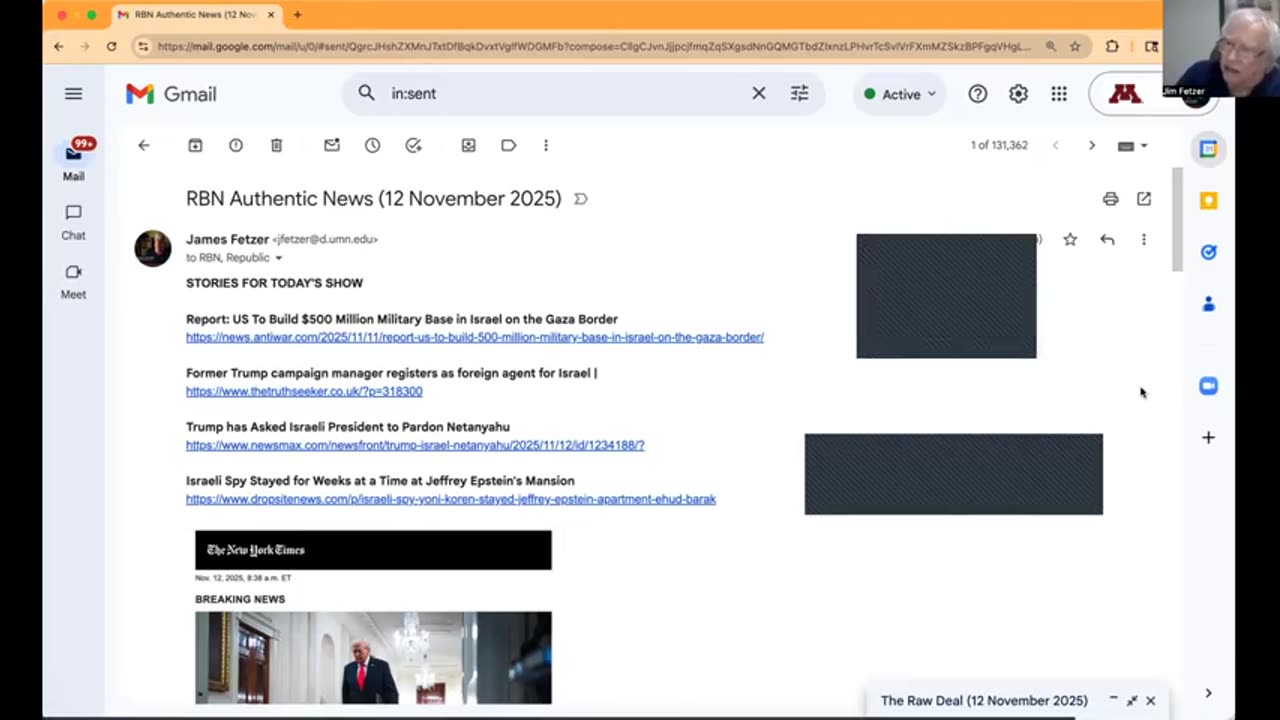Open the newsmax.com Netanyahu pardon link
This screenshot has height=720, width=1280.
coord(415,445)
